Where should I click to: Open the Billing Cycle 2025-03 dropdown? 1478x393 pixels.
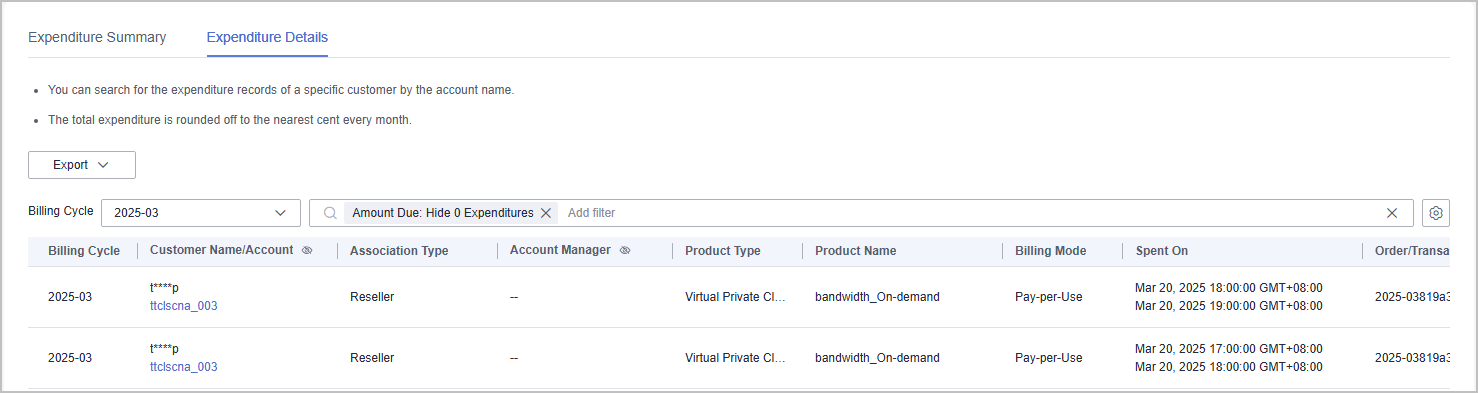201,213
